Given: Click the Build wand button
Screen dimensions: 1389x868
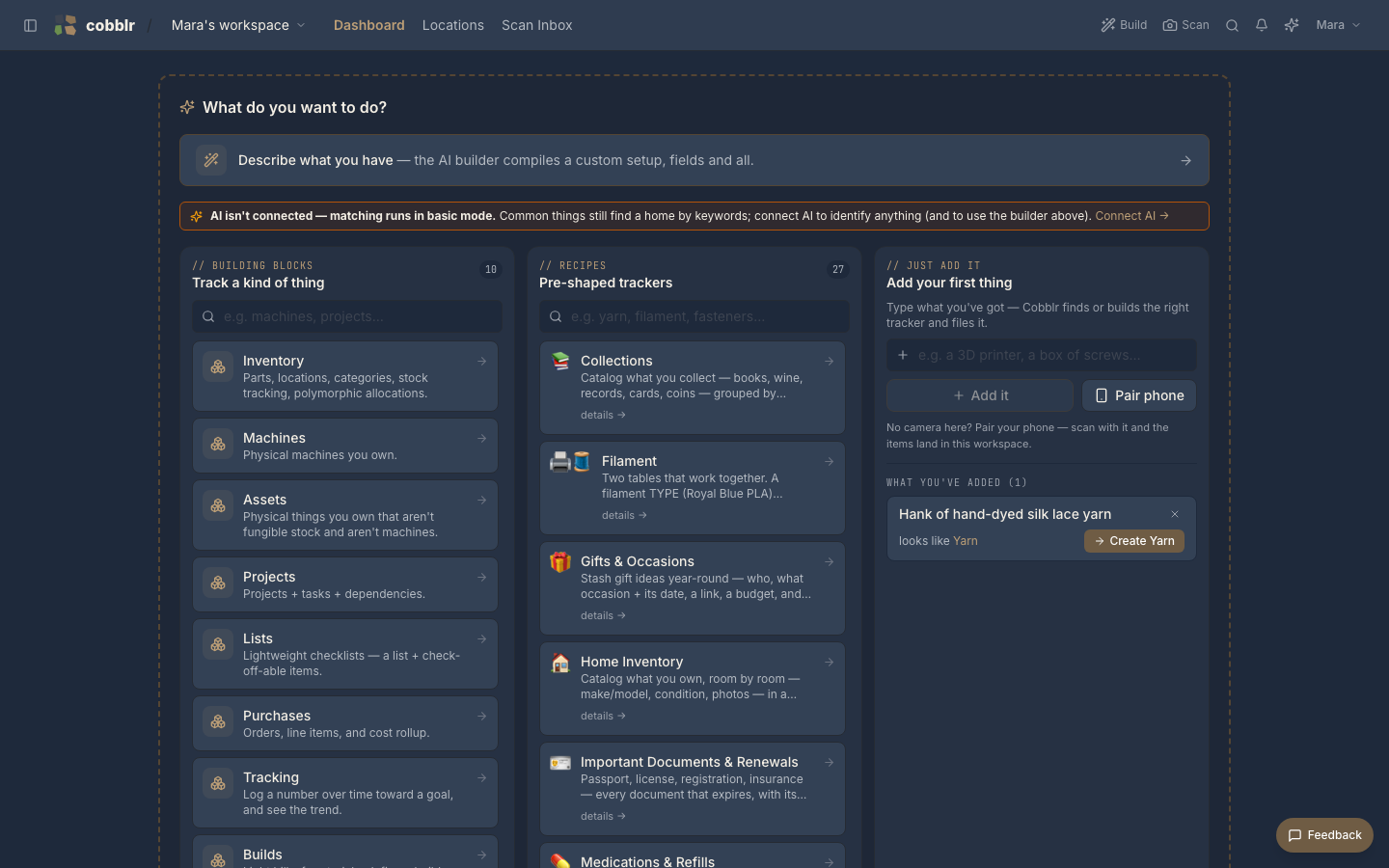Looking at the screenshot, I should pos(1124,25).
